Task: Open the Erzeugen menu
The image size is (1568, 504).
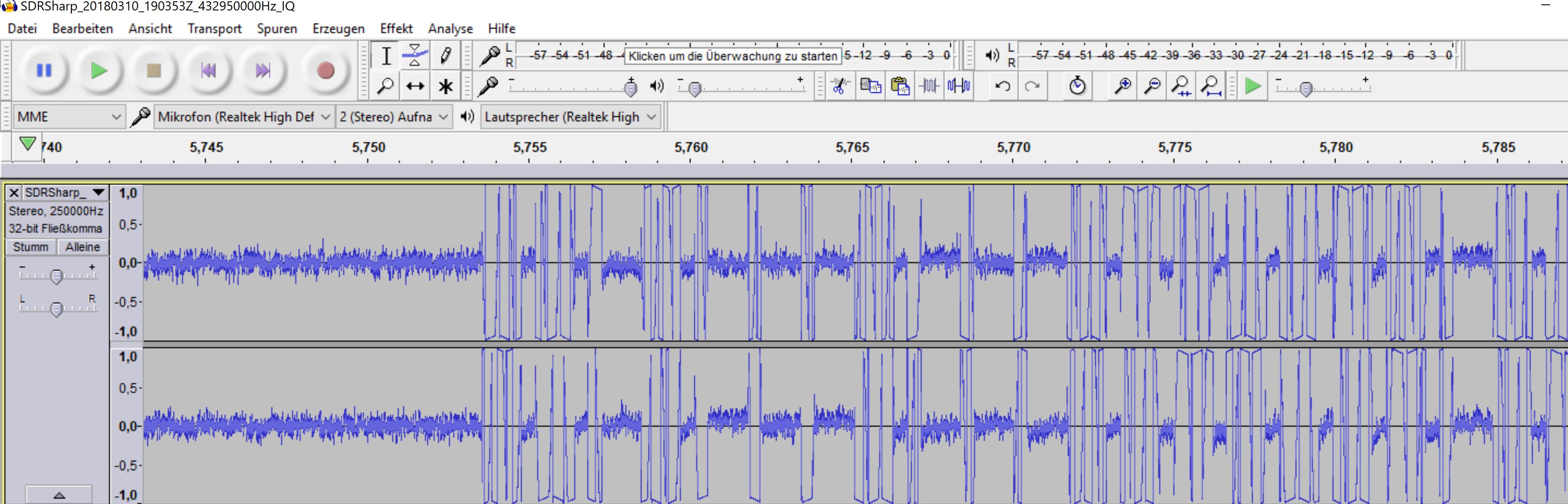Action: 339,29
